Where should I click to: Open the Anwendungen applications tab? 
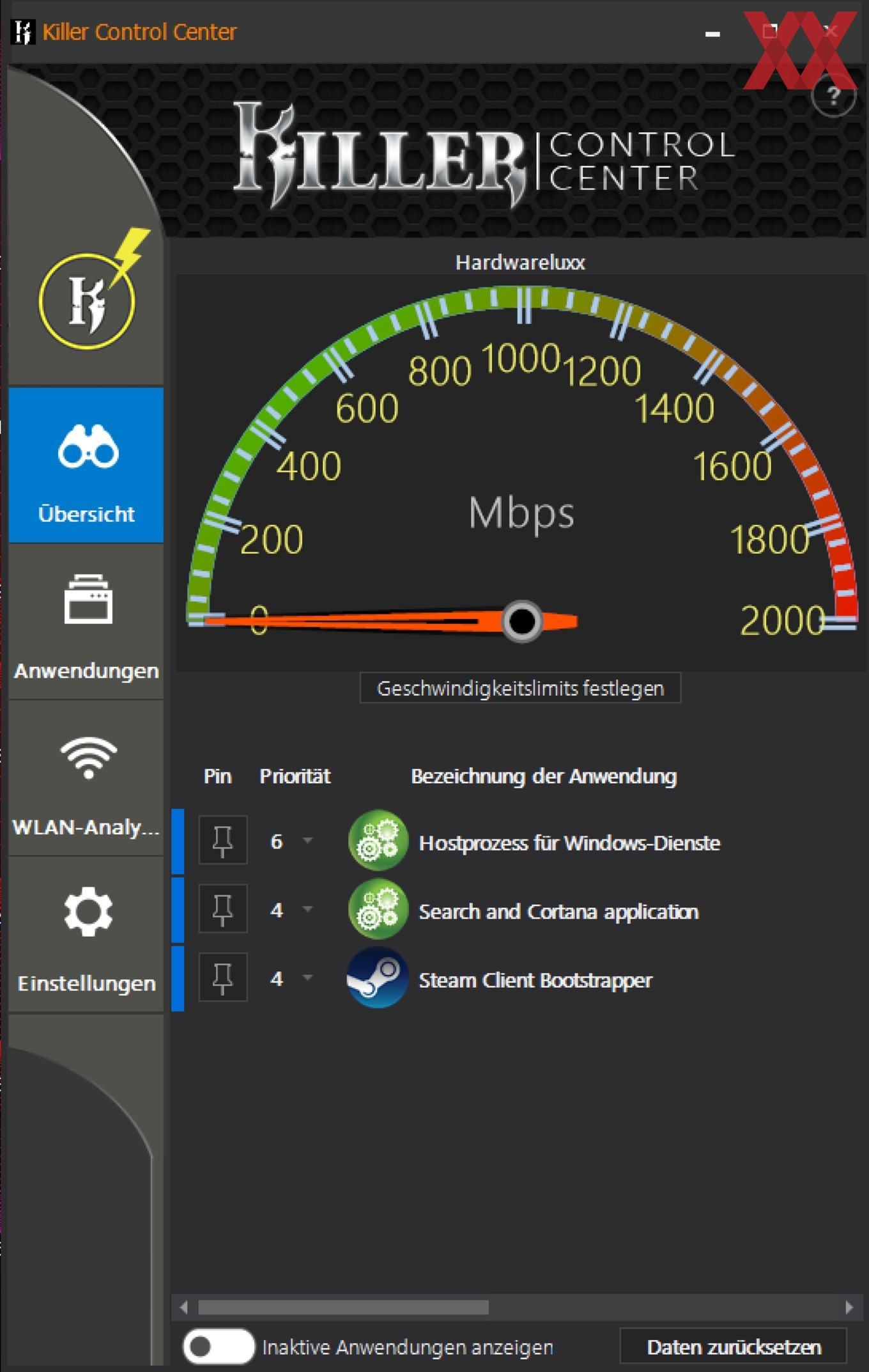(86, 621)
